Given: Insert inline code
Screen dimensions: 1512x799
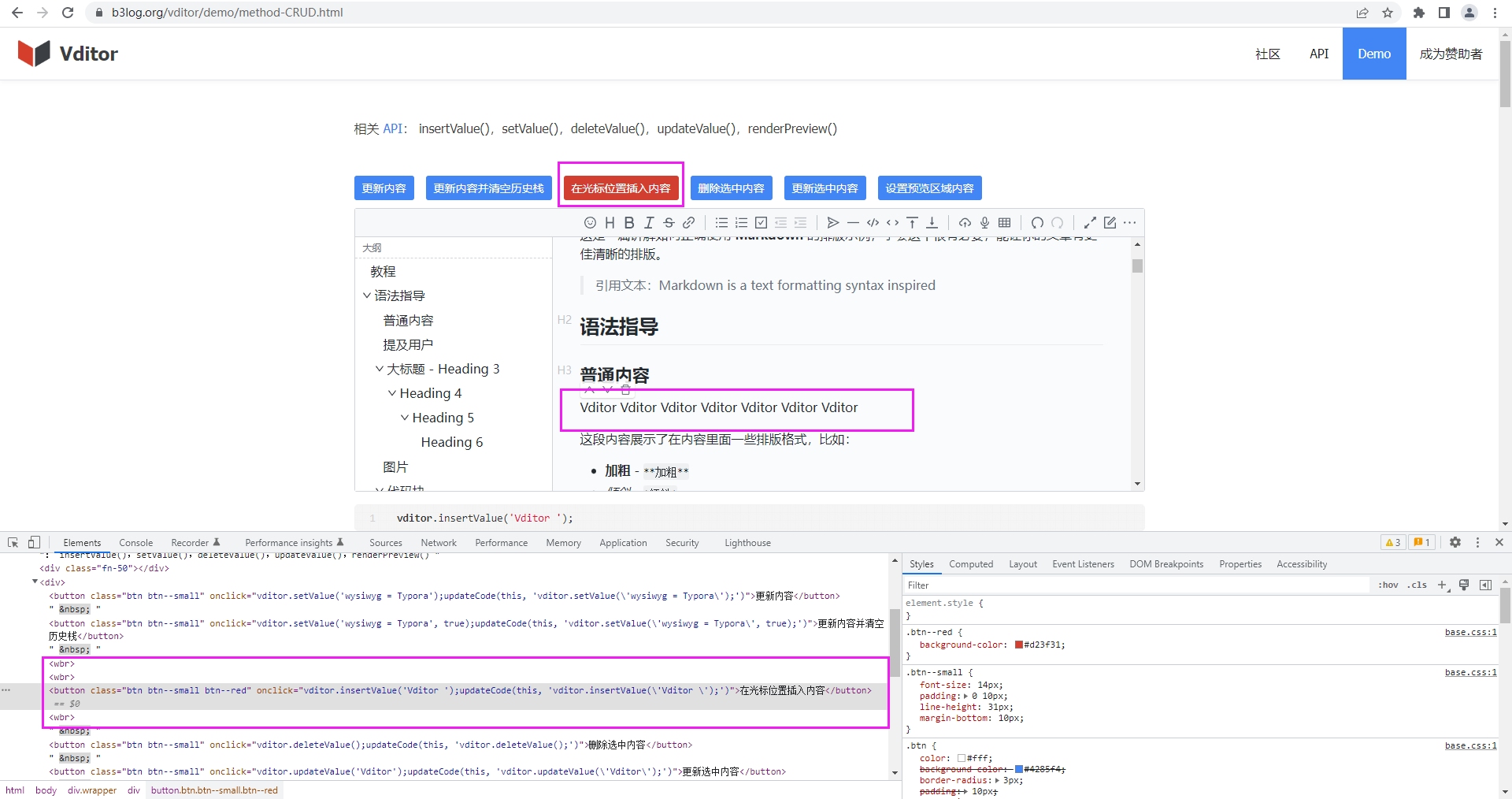Looking at the screenshot, I should [x=892, y=223].
